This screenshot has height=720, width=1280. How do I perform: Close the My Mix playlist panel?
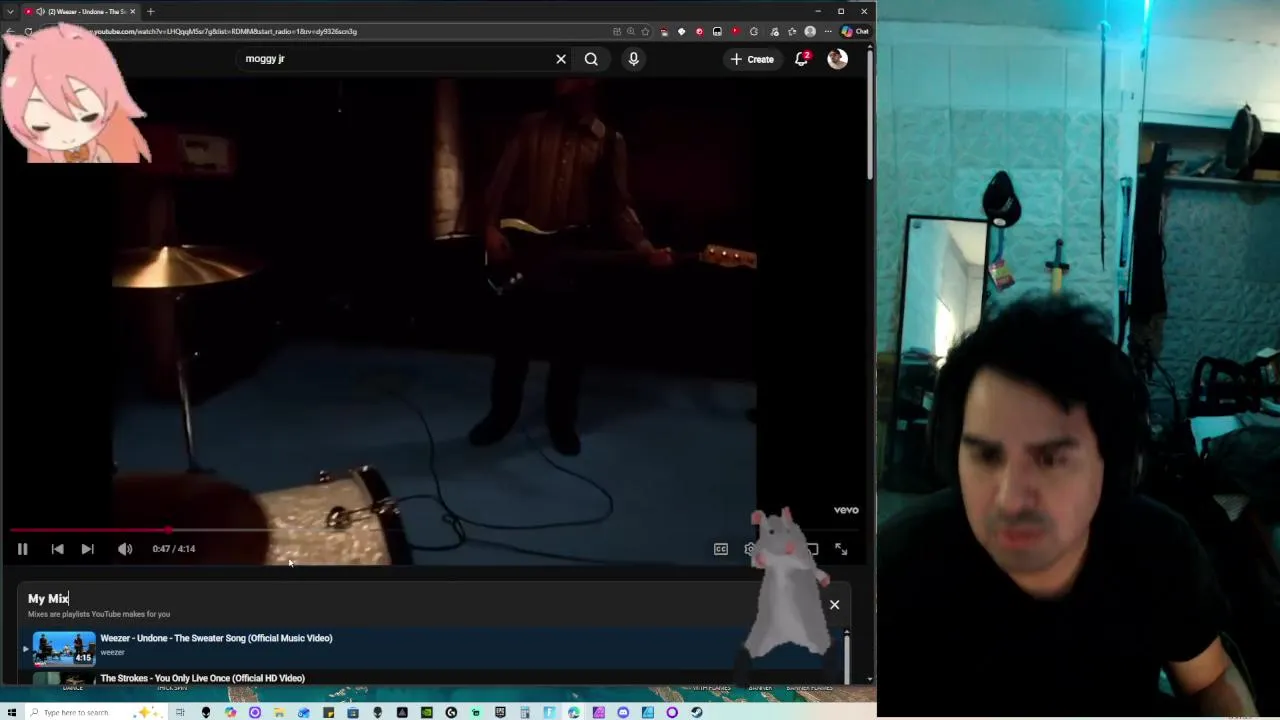point(834,605)
